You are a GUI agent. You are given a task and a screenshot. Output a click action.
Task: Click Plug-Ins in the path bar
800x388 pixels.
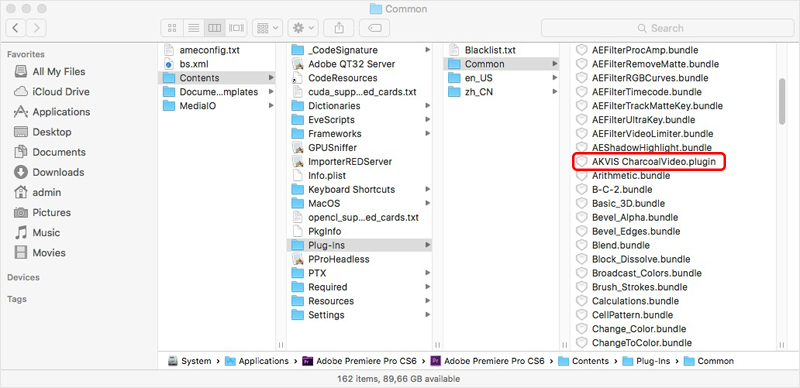(x=646, y=361)
